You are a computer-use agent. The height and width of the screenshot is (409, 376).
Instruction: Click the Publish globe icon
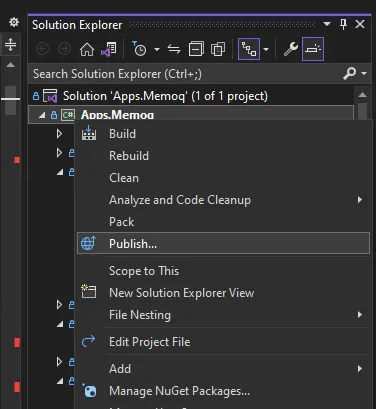click(x=88, y=243)
